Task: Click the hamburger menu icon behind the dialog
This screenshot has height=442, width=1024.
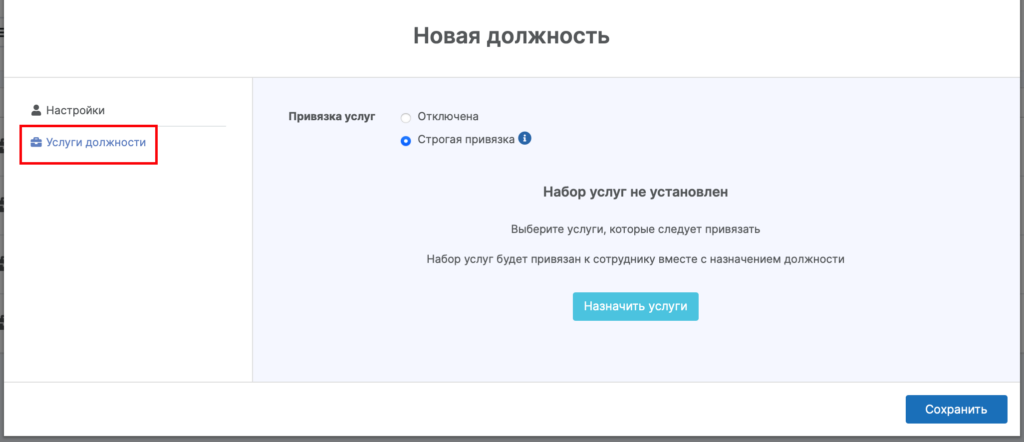Action: (x=2, y=32)
